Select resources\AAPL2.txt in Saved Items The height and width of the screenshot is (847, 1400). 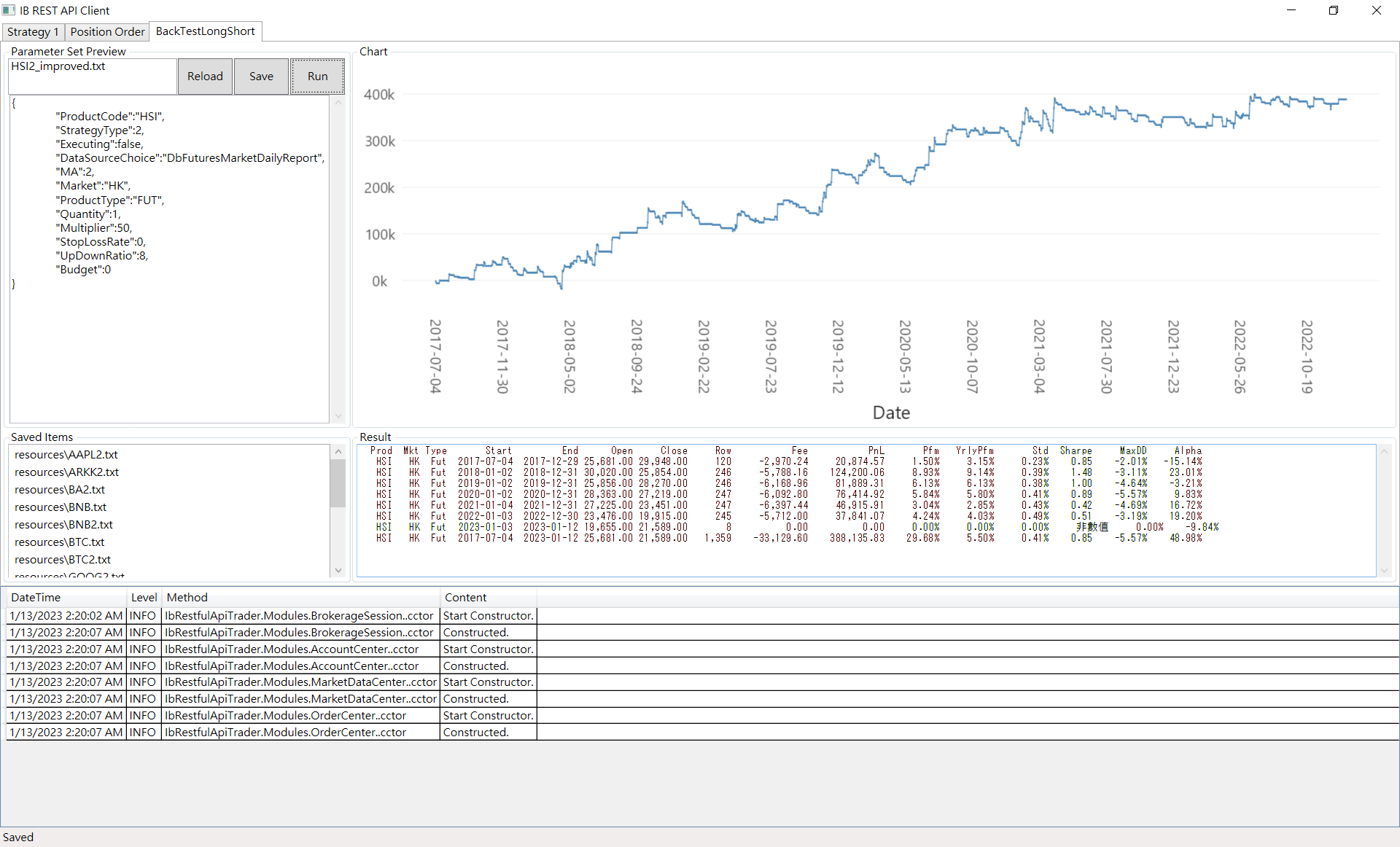point(66,455)
